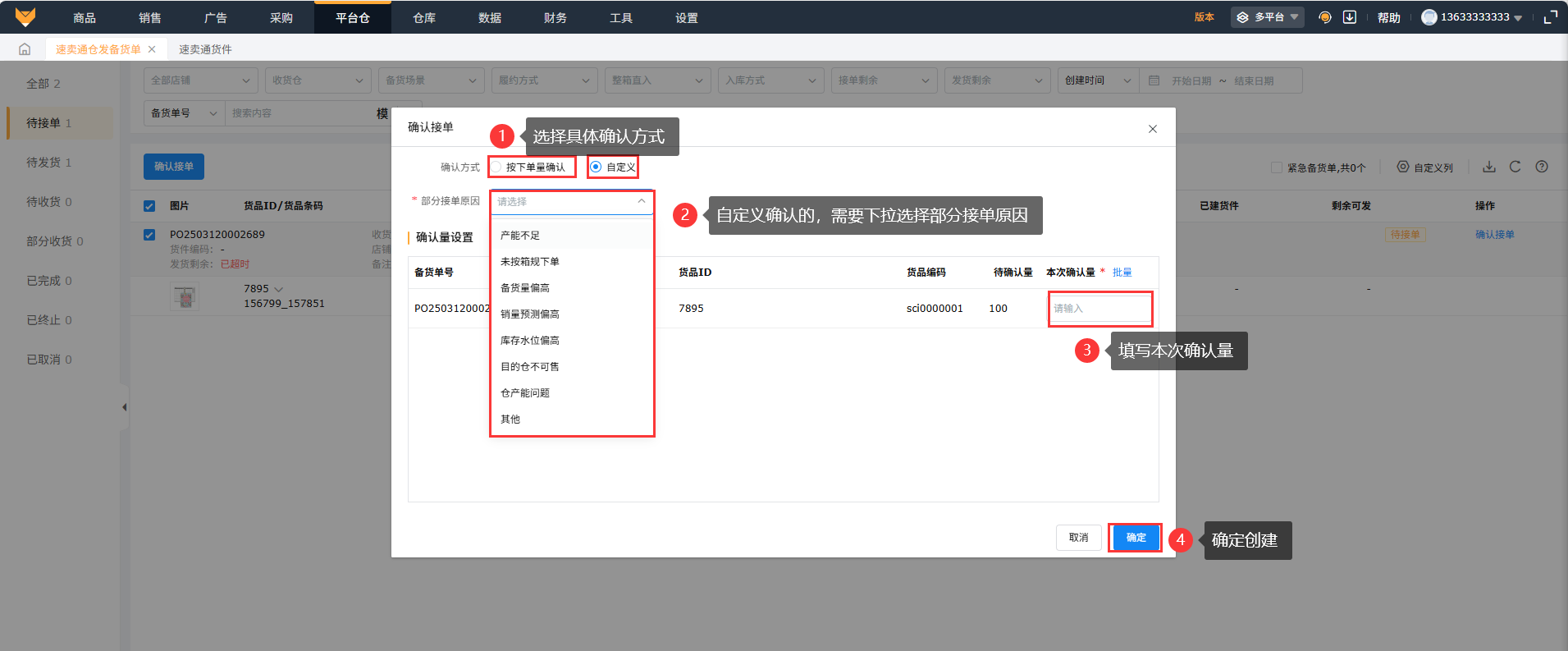The width and height of the screenshot is (1568, 651).
Task: Click the download icon in top bar
Action: coord(1349,17)
